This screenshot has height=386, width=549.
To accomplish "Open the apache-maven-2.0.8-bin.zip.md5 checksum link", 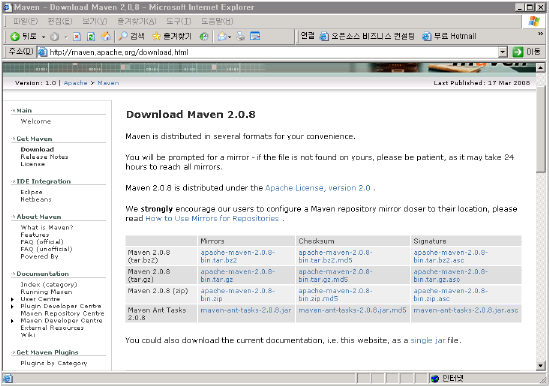I will (x=335, y=295).
